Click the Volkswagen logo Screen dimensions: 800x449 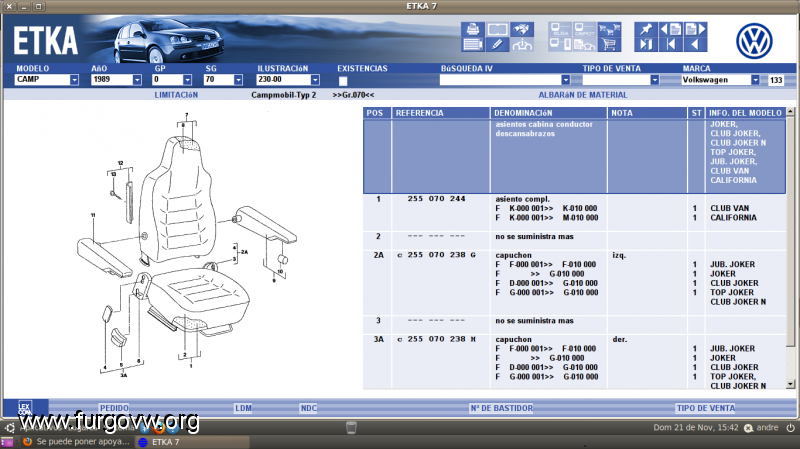pyautogui.click(x=754, y=41)
